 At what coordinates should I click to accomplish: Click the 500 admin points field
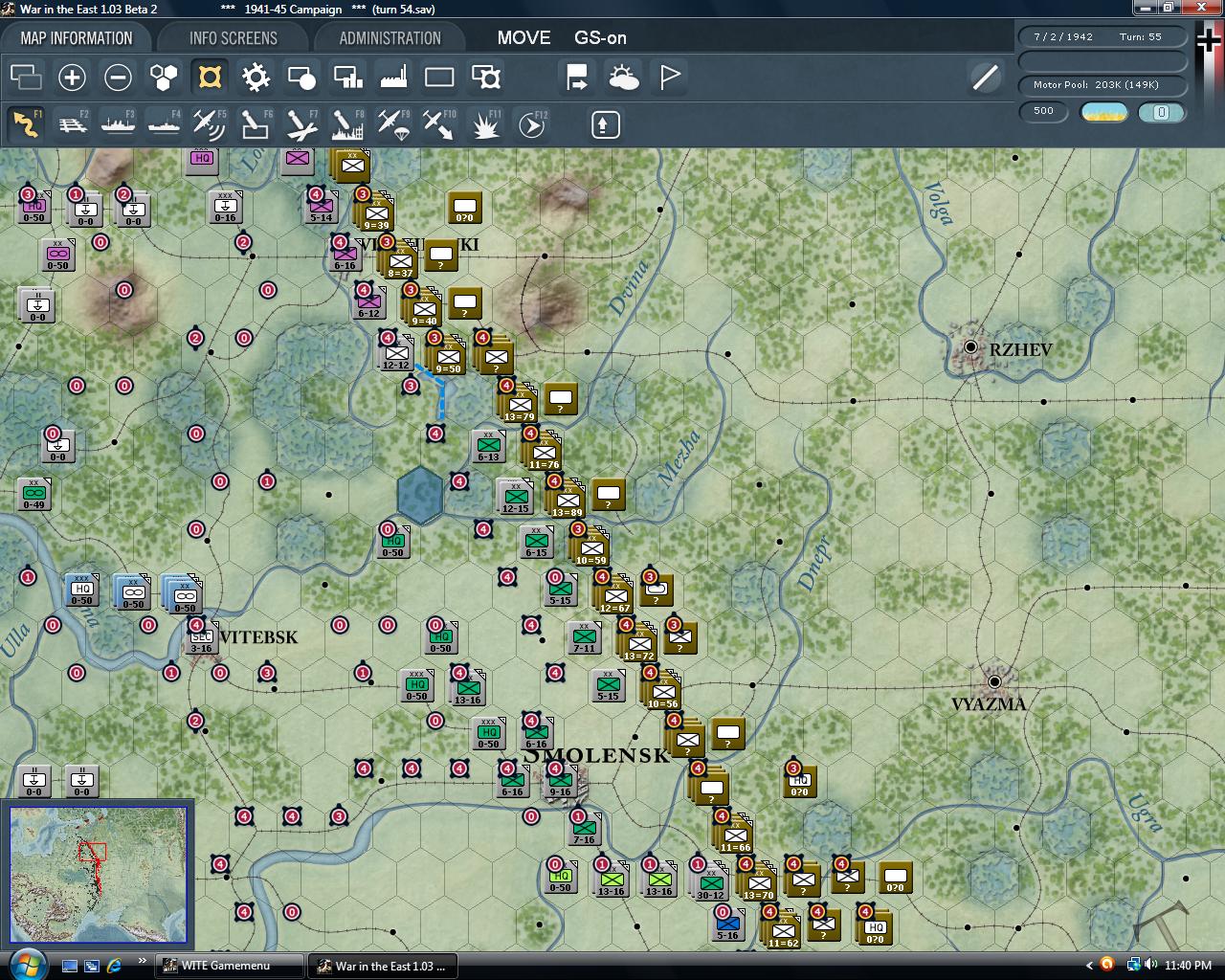(x=1044, y=112)
